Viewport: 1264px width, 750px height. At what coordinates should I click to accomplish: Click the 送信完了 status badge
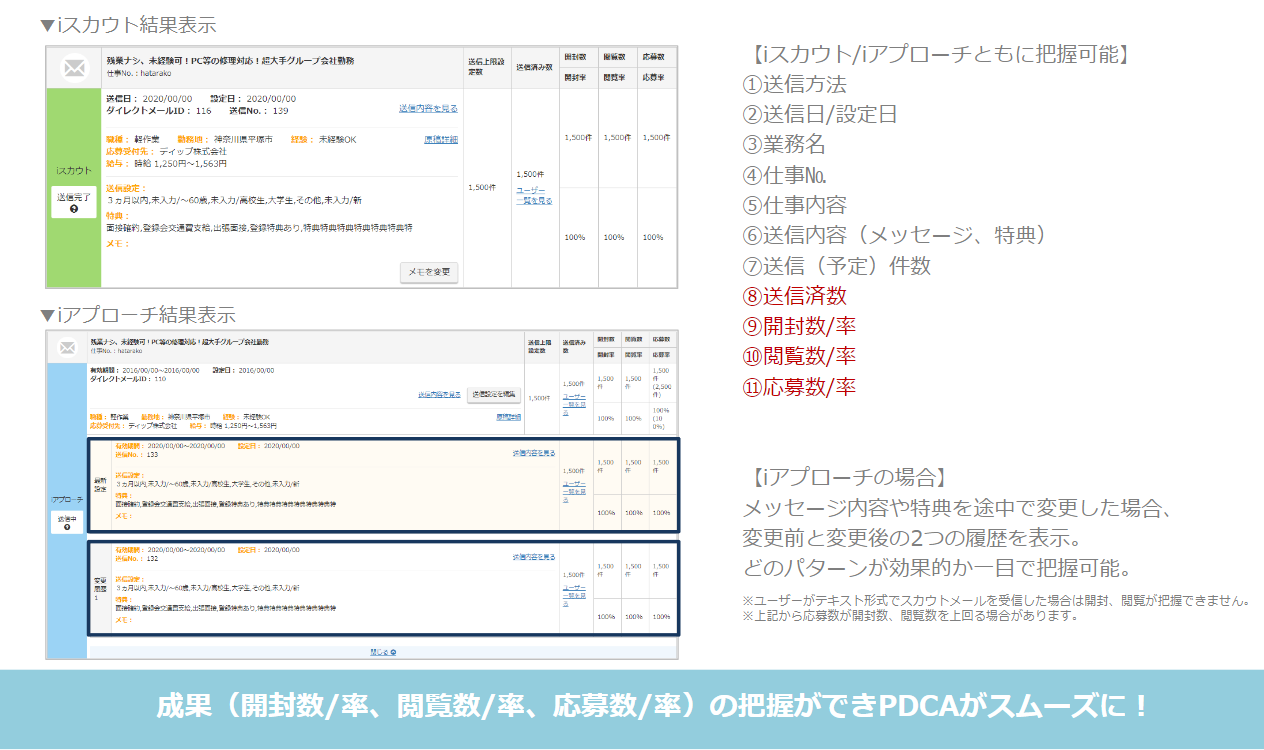click(72, 199)
